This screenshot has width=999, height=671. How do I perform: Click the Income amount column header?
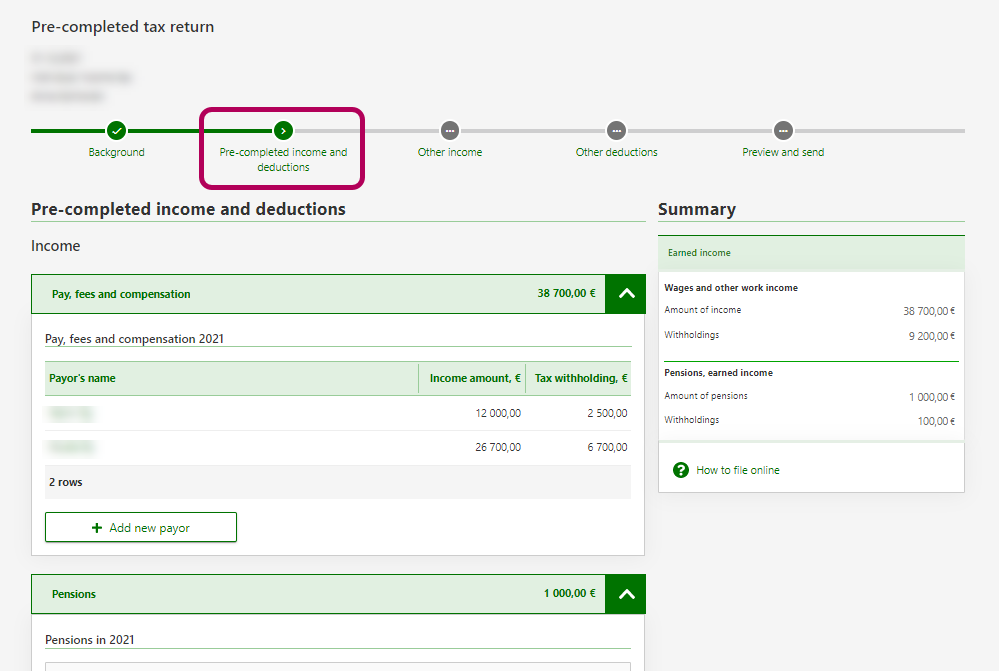(474, 379)
